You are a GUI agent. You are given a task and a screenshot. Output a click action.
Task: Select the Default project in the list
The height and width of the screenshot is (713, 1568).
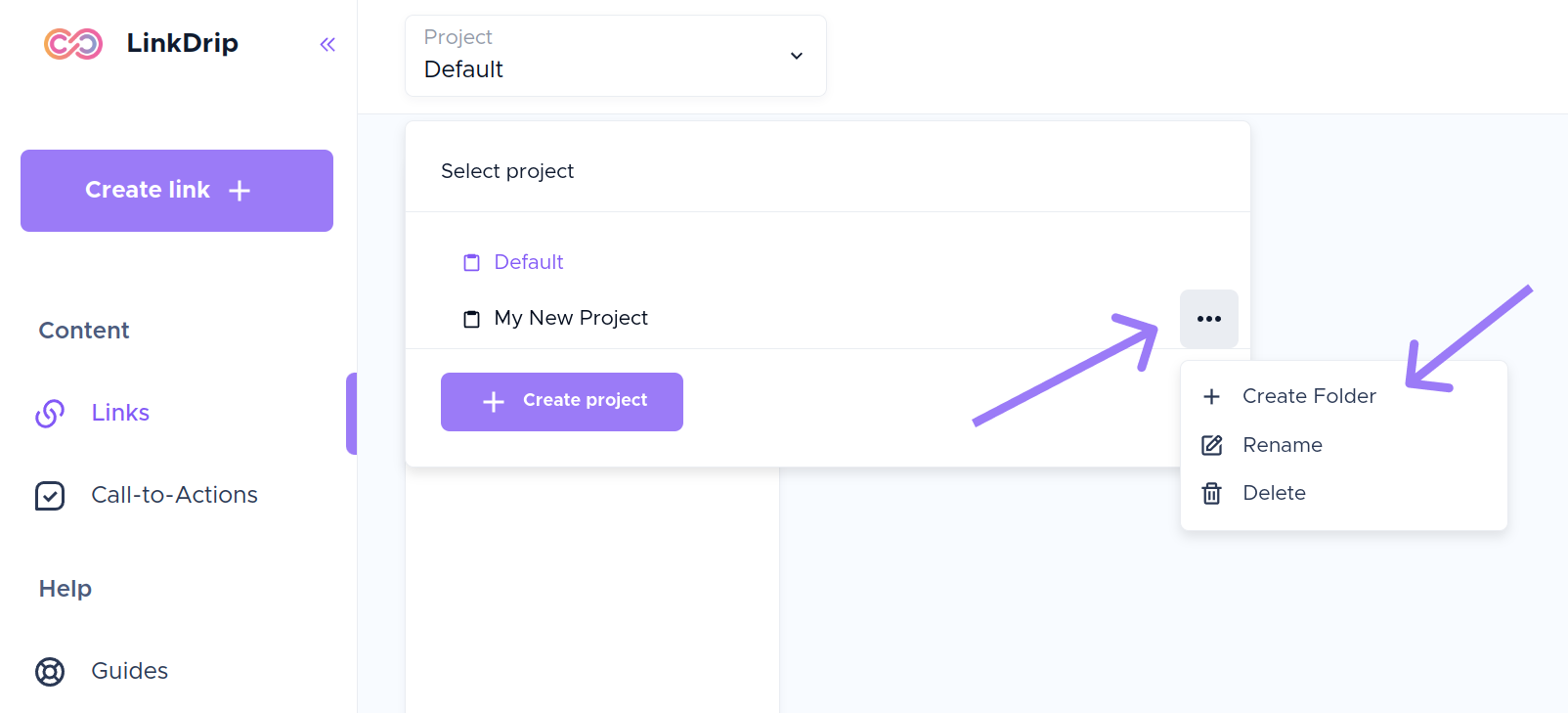click(x=529, y=262)
